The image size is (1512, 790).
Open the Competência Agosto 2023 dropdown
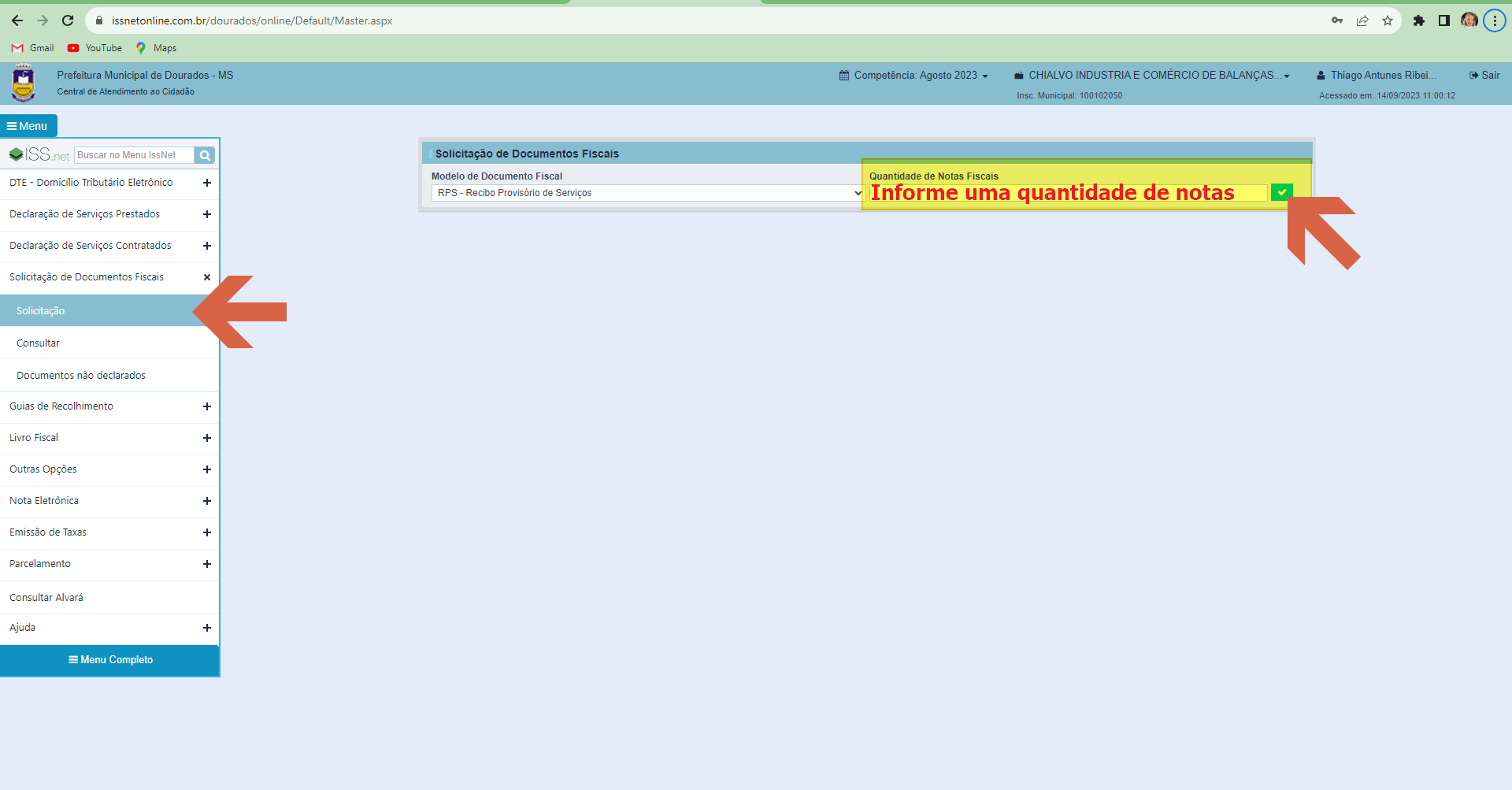coord(913,76)
